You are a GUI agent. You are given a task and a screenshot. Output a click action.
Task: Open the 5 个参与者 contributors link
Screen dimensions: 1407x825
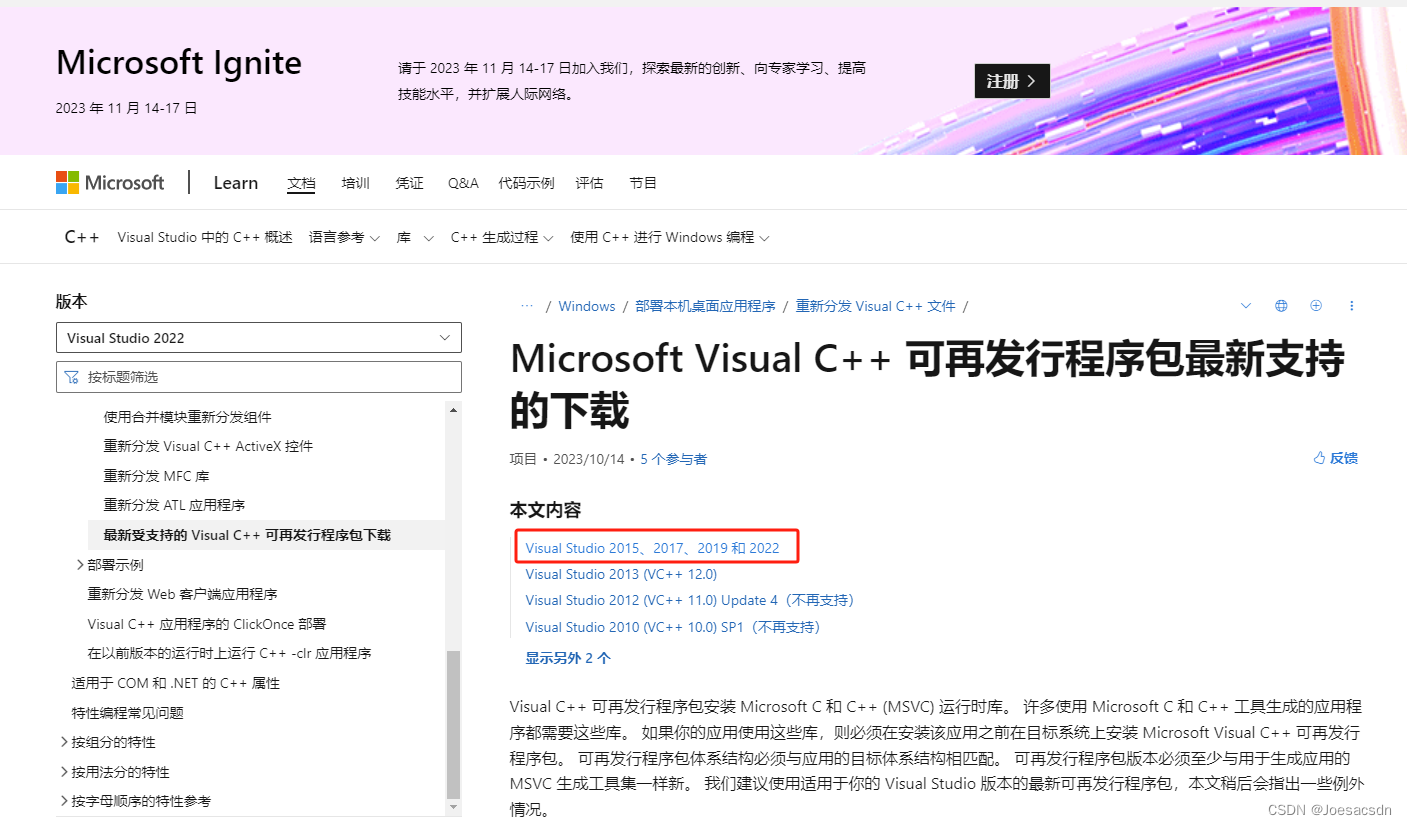(x=673, y=459)
